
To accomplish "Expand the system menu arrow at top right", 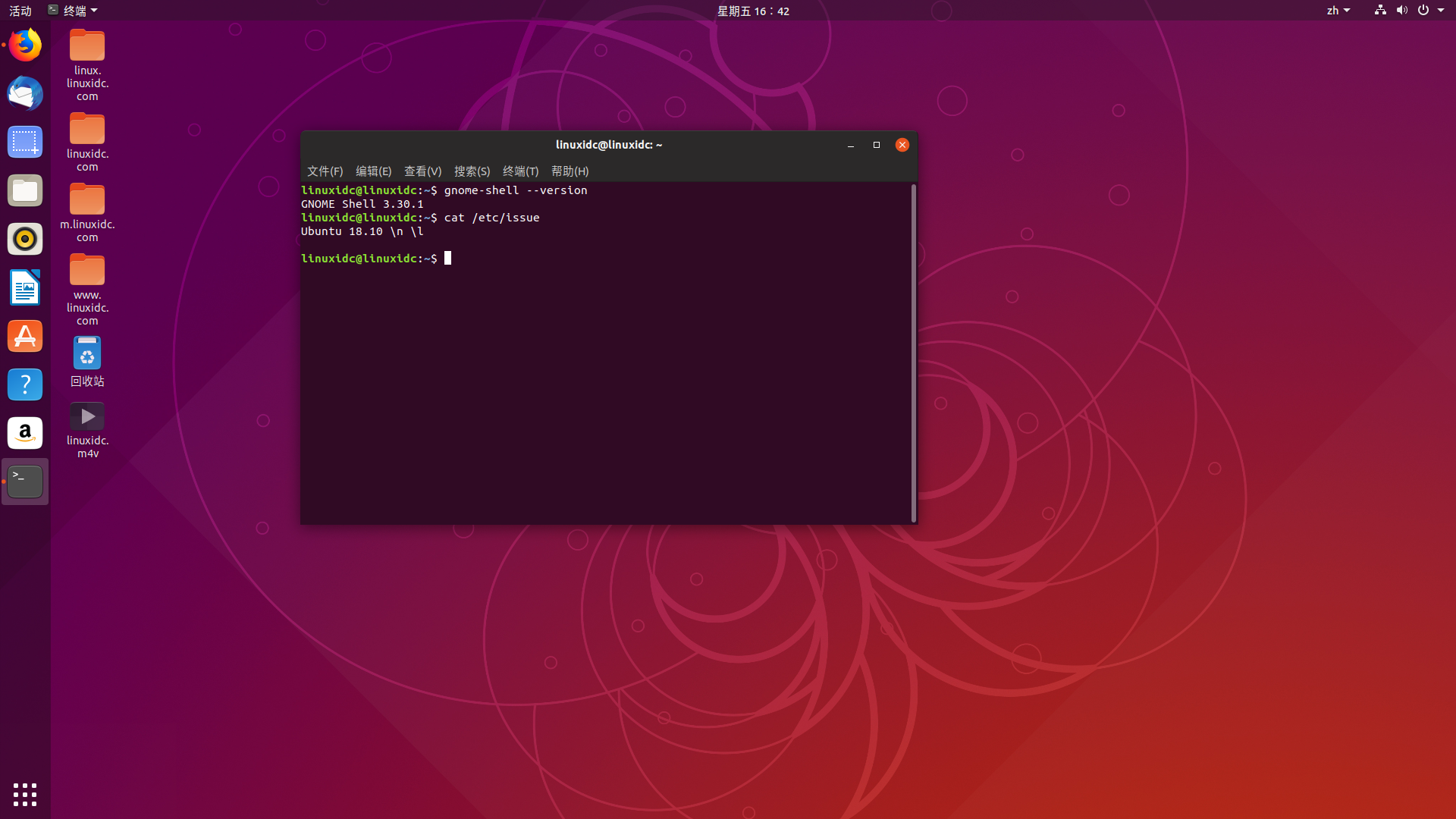I will click(1441, 11).
